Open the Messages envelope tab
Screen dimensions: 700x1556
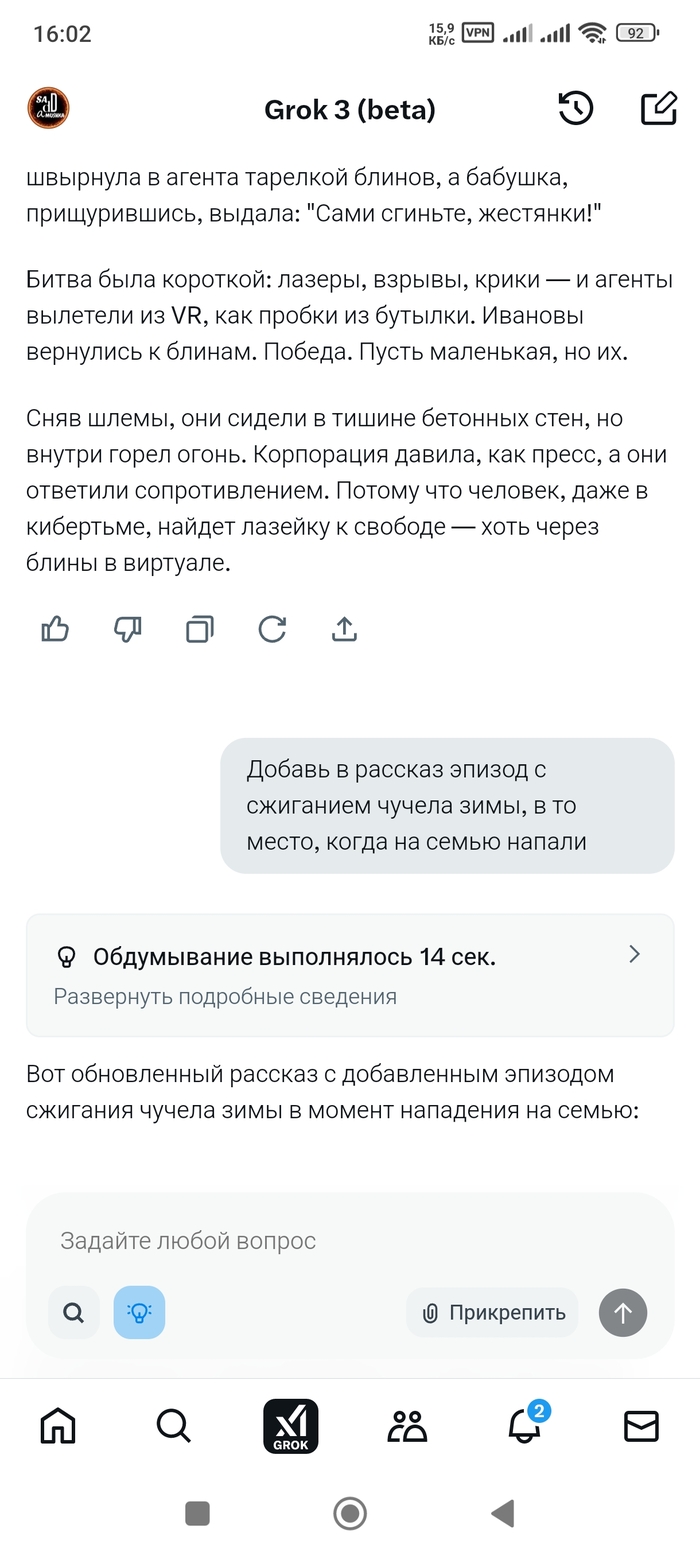[641, 1426]
